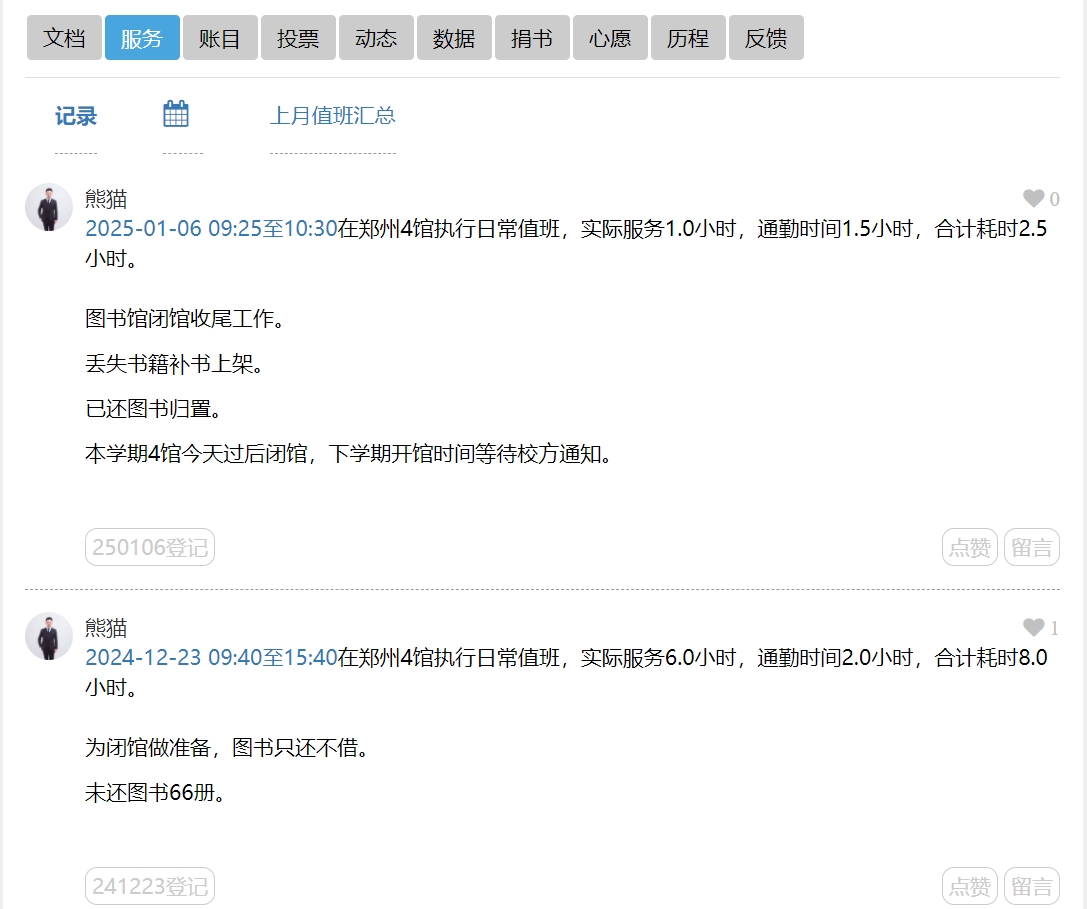Click the heart icon on the 2025-01-06 record
The image size is (1087, 909).
(1033, 199)
